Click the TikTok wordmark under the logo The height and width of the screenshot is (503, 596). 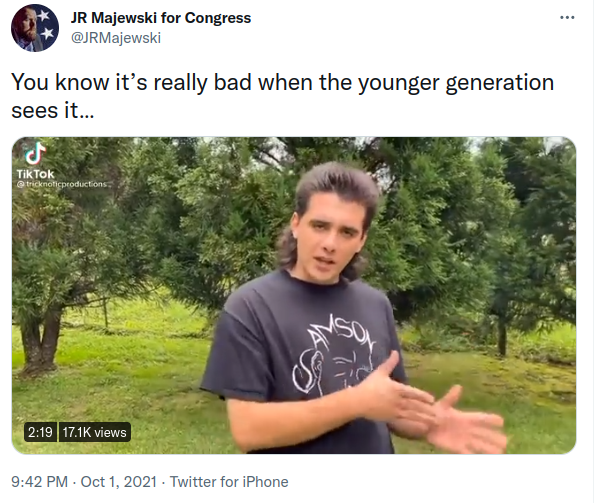point(35,174)
